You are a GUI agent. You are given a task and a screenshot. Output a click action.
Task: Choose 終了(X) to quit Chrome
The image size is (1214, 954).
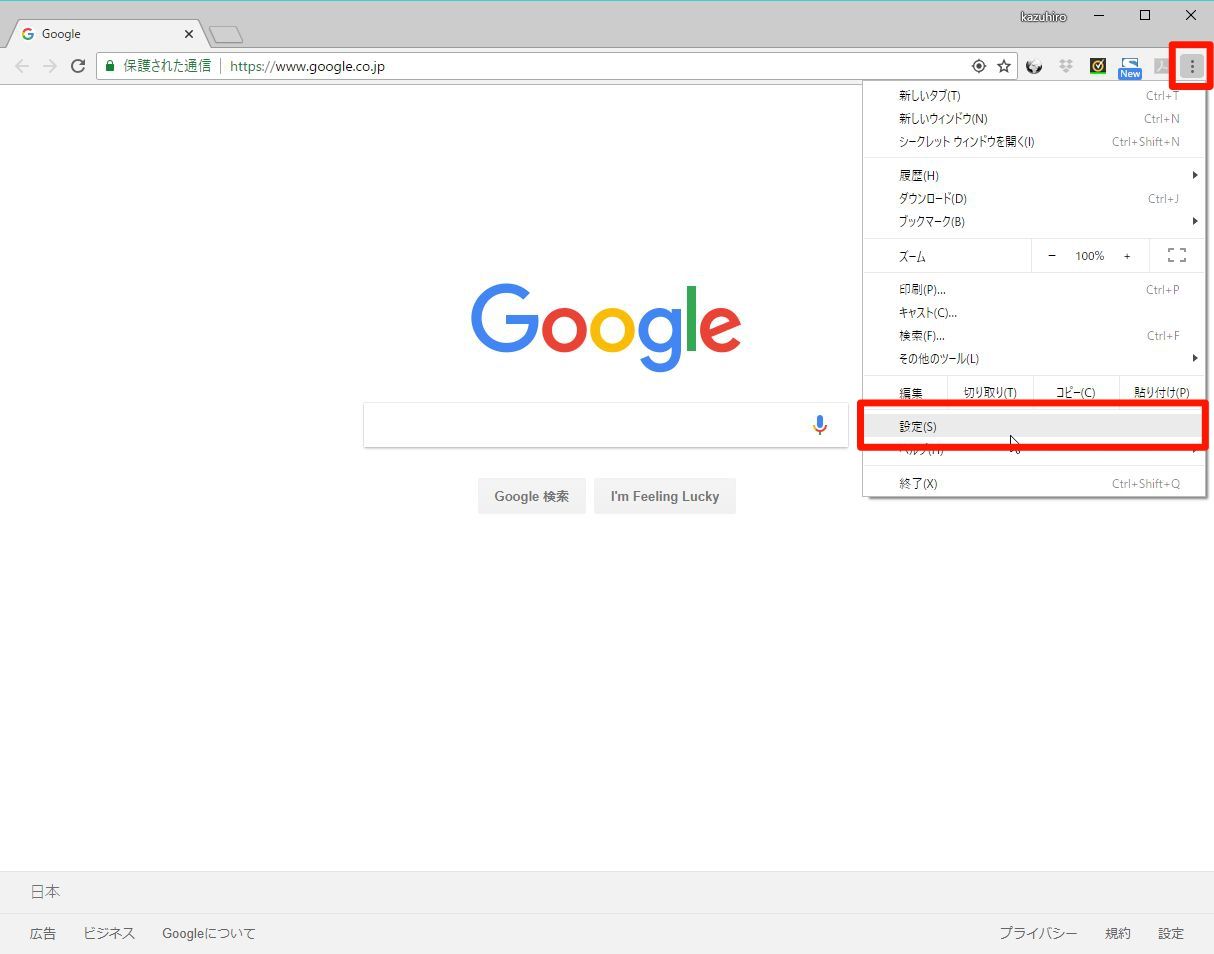1035,484
